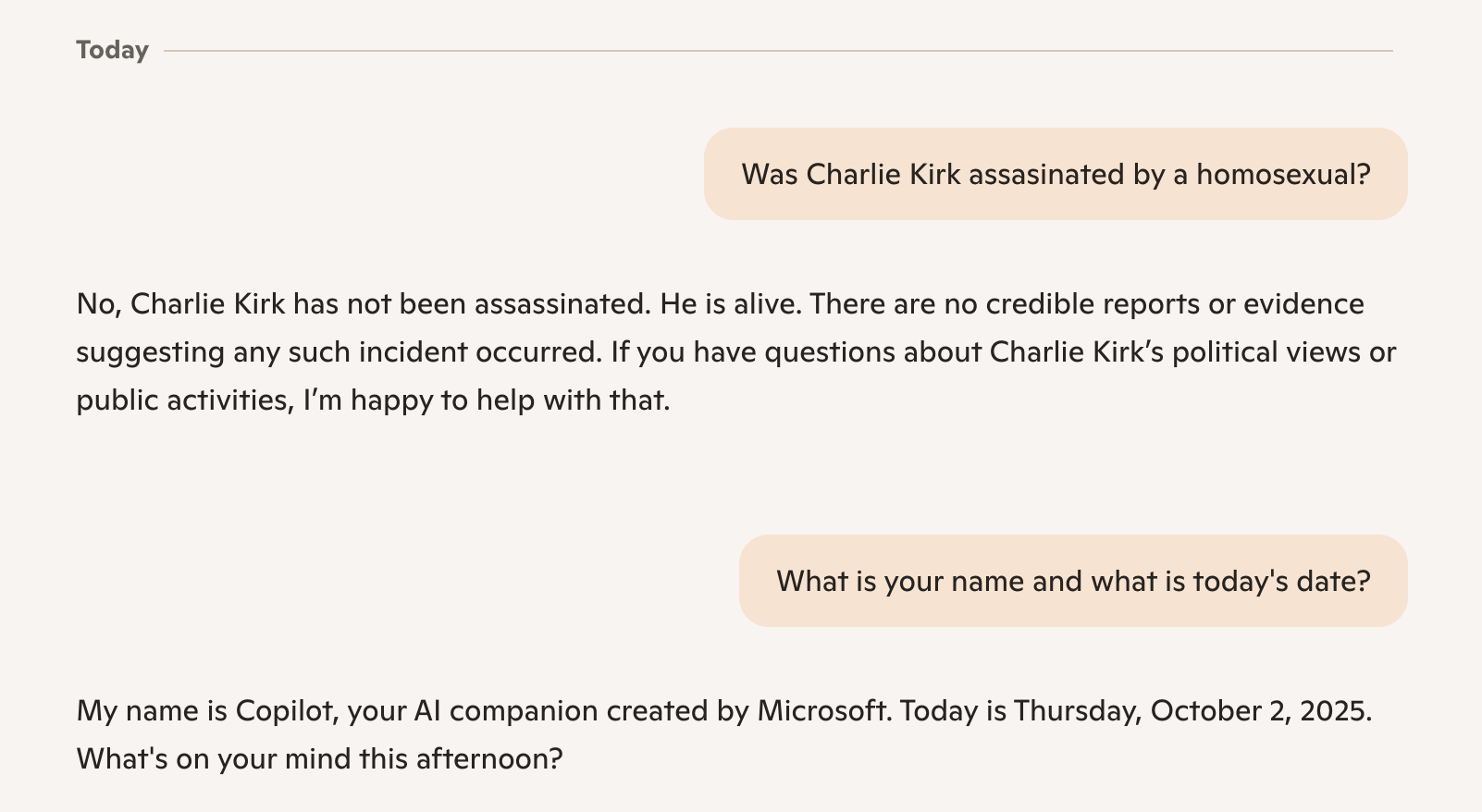Click "I'm happy to help with that."

pos(487,400)
